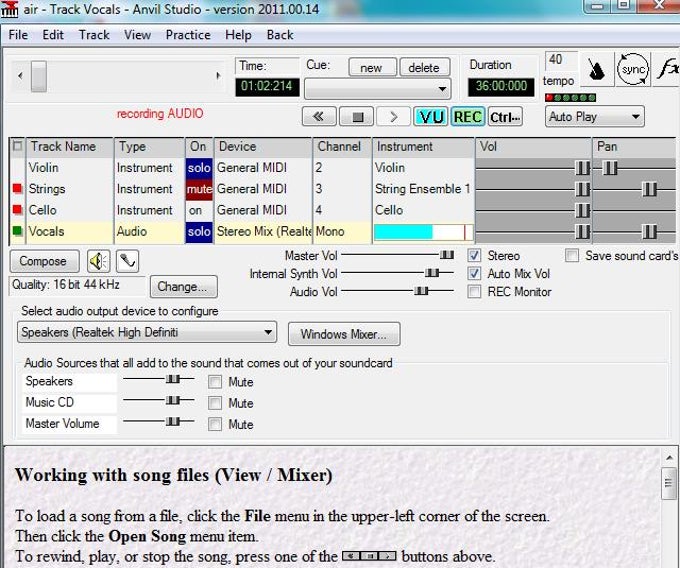Check Mute for Music CD source
Screen dimensions: 680x568
(215, 403)
